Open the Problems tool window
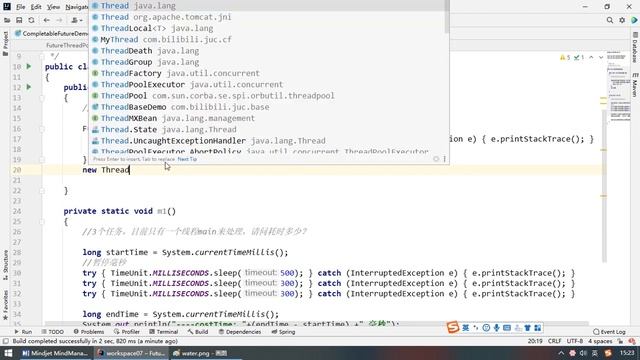The image size is (640, 360). coord(89,332)
